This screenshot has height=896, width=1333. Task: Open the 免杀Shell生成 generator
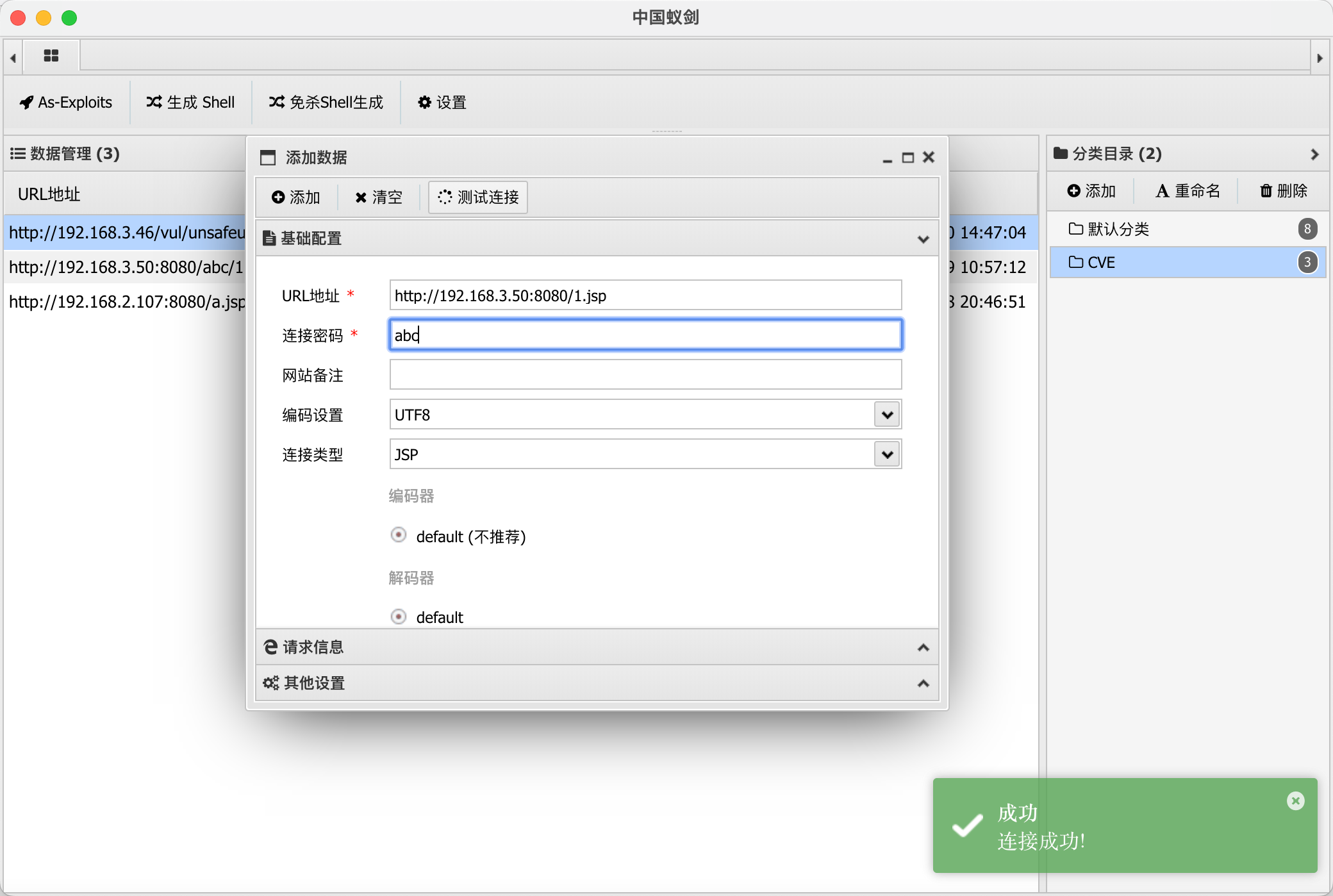(326, 103)
